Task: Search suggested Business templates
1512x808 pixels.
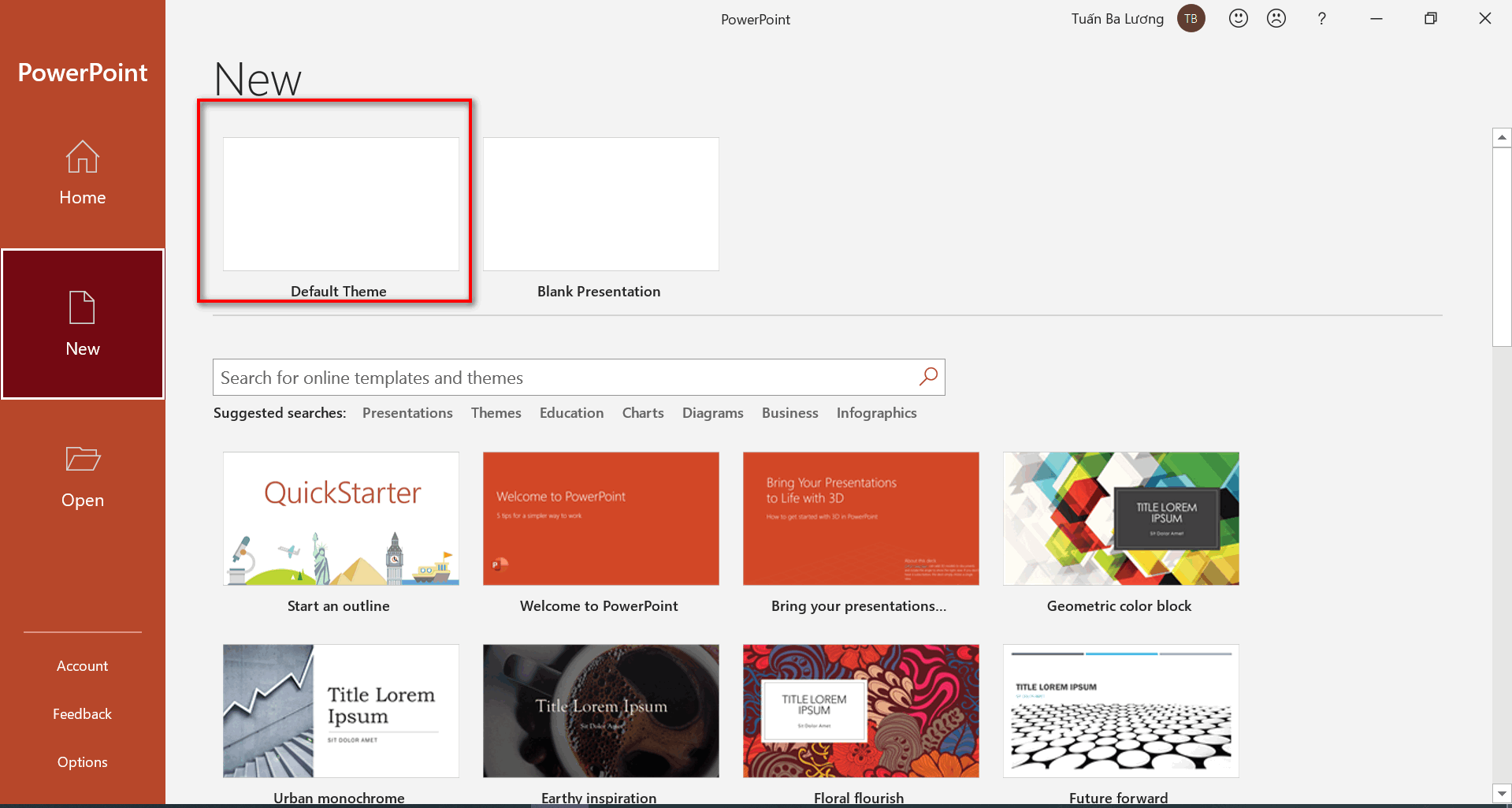Action: point(790,413)
